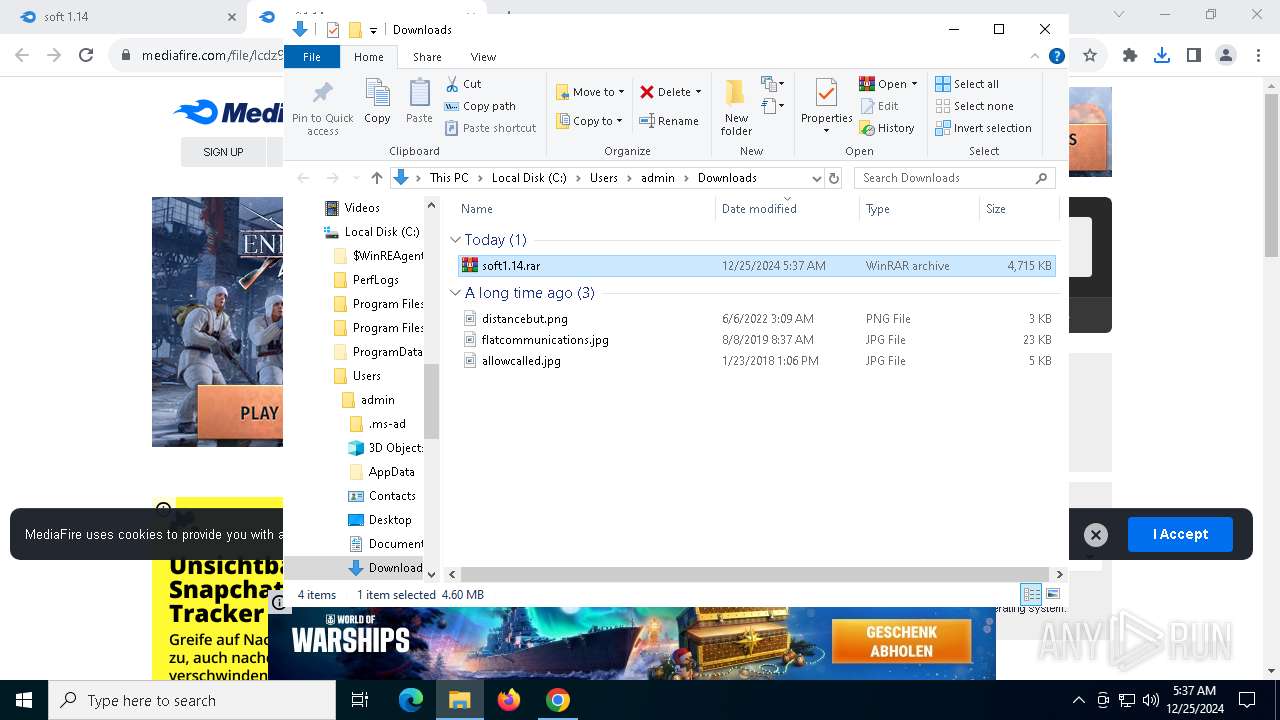
Task: Click the Explorer help question icon
Action: point(1056,57)
